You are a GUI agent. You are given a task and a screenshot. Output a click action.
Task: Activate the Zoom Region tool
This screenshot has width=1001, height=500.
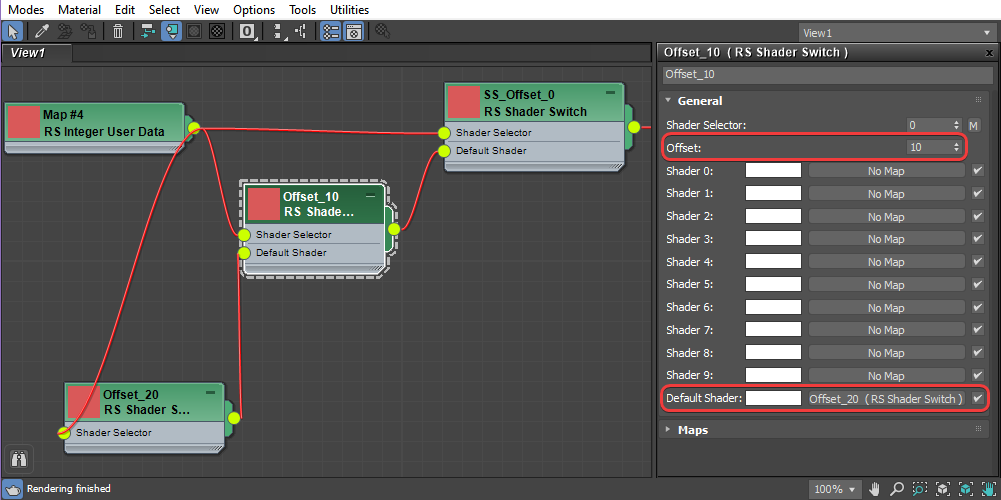[x=920, y=489]
